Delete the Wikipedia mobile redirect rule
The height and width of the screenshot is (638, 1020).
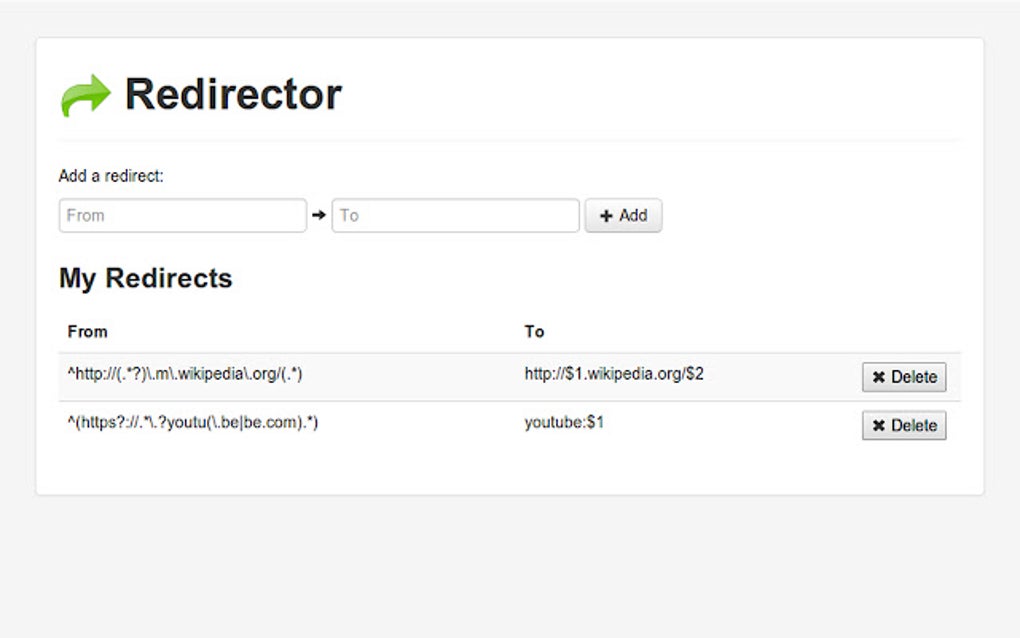coord(904,377)
